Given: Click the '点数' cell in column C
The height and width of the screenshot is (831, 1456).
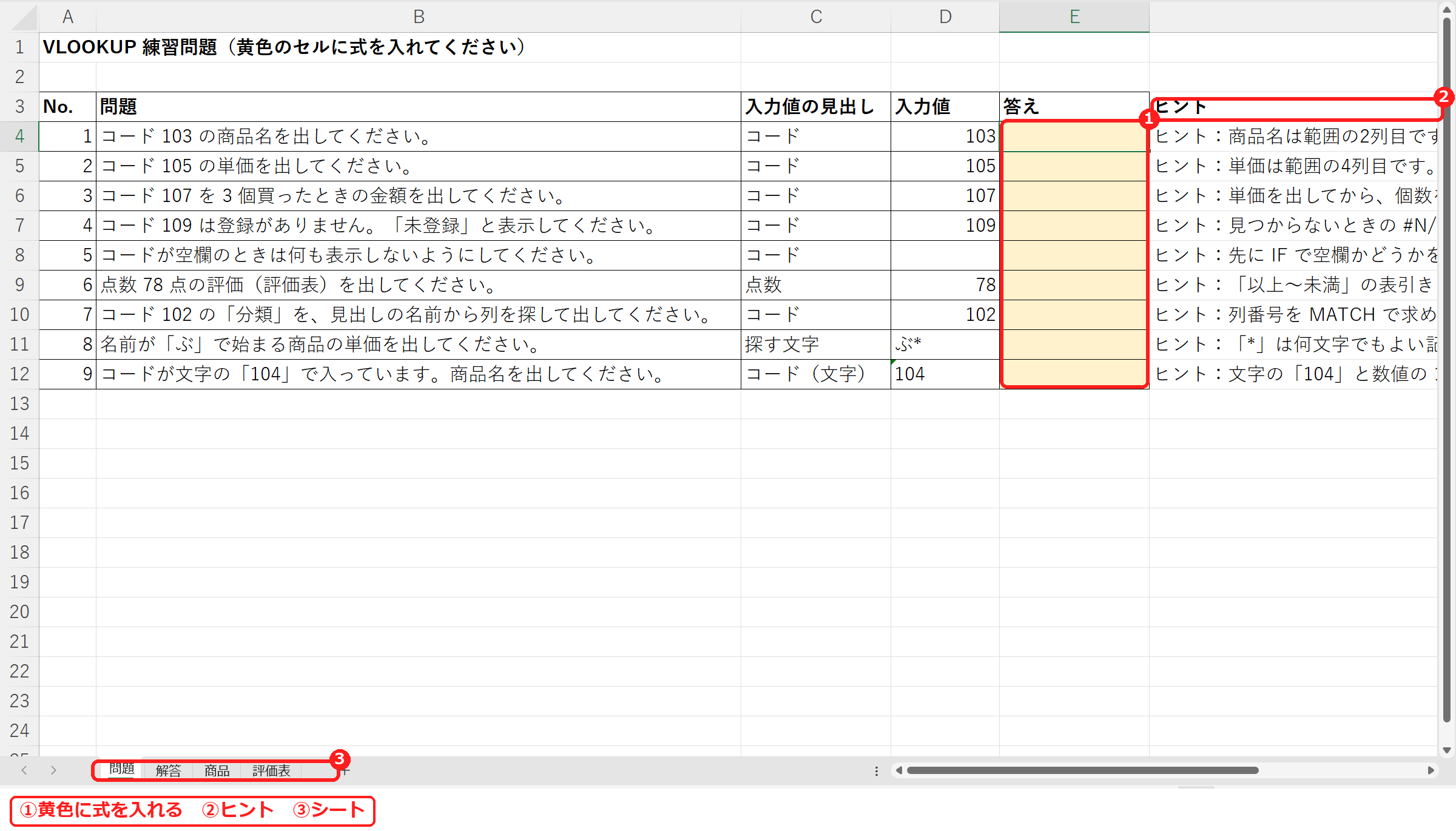Looking at the screenshot, I should point(816,285).
